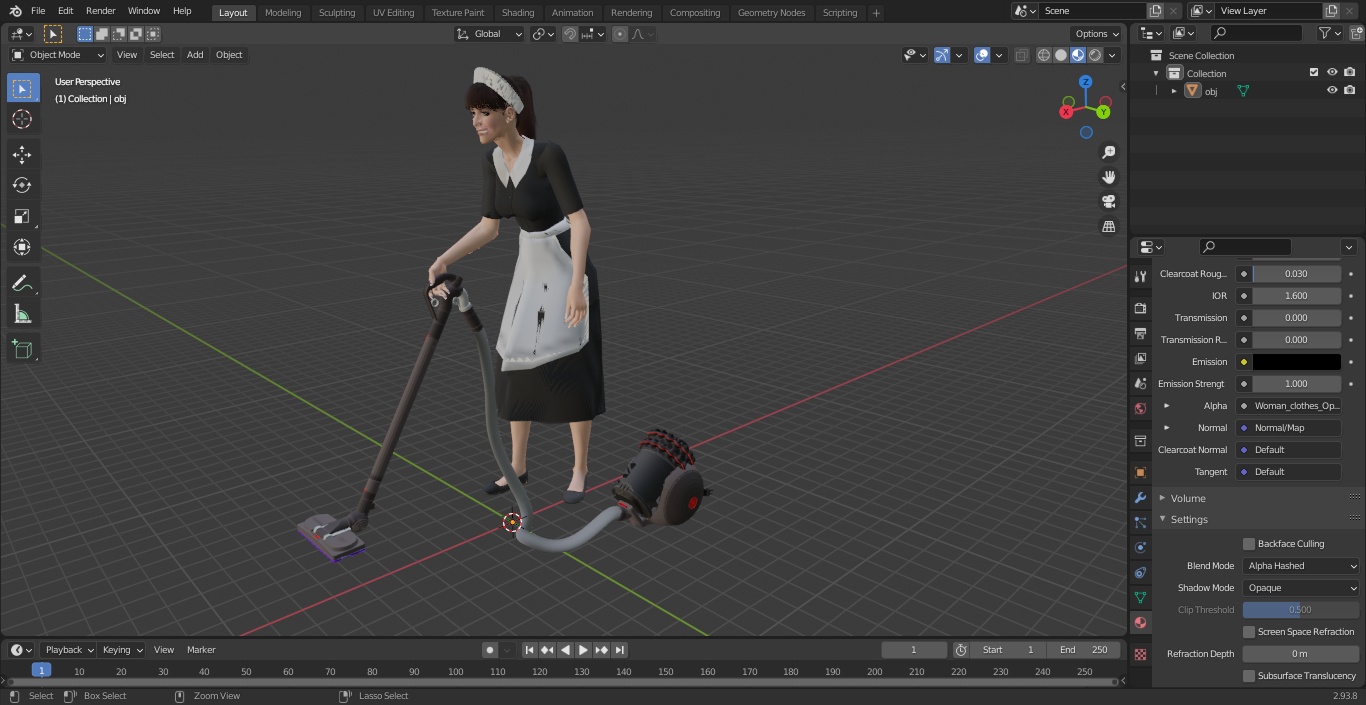Open the Global transform orientation dropdown
1366x705 pixels.
[x=490, y=34]
